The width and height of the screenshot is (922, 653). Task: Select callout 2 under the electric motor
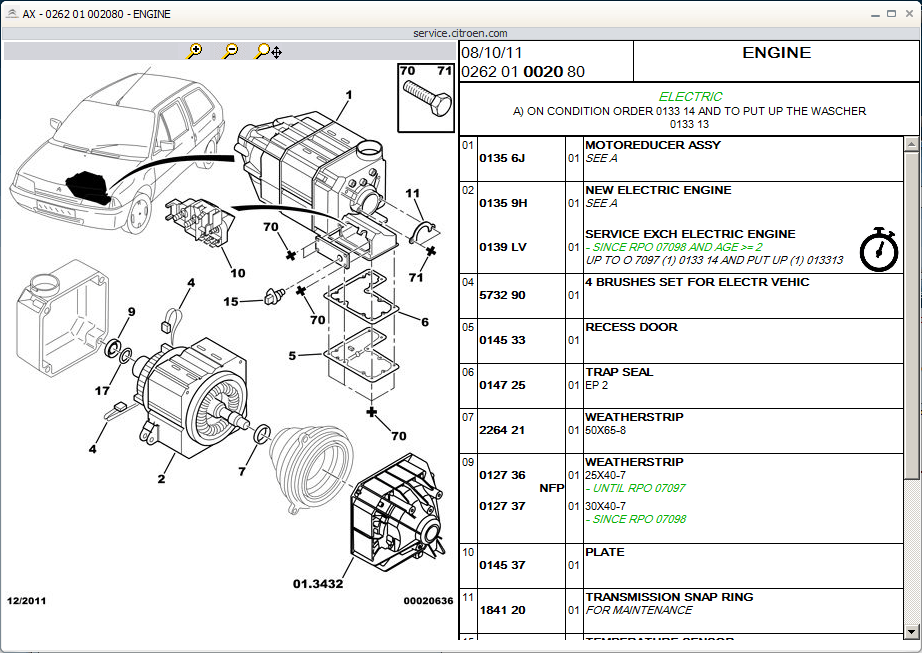click(x=160, y=478)
